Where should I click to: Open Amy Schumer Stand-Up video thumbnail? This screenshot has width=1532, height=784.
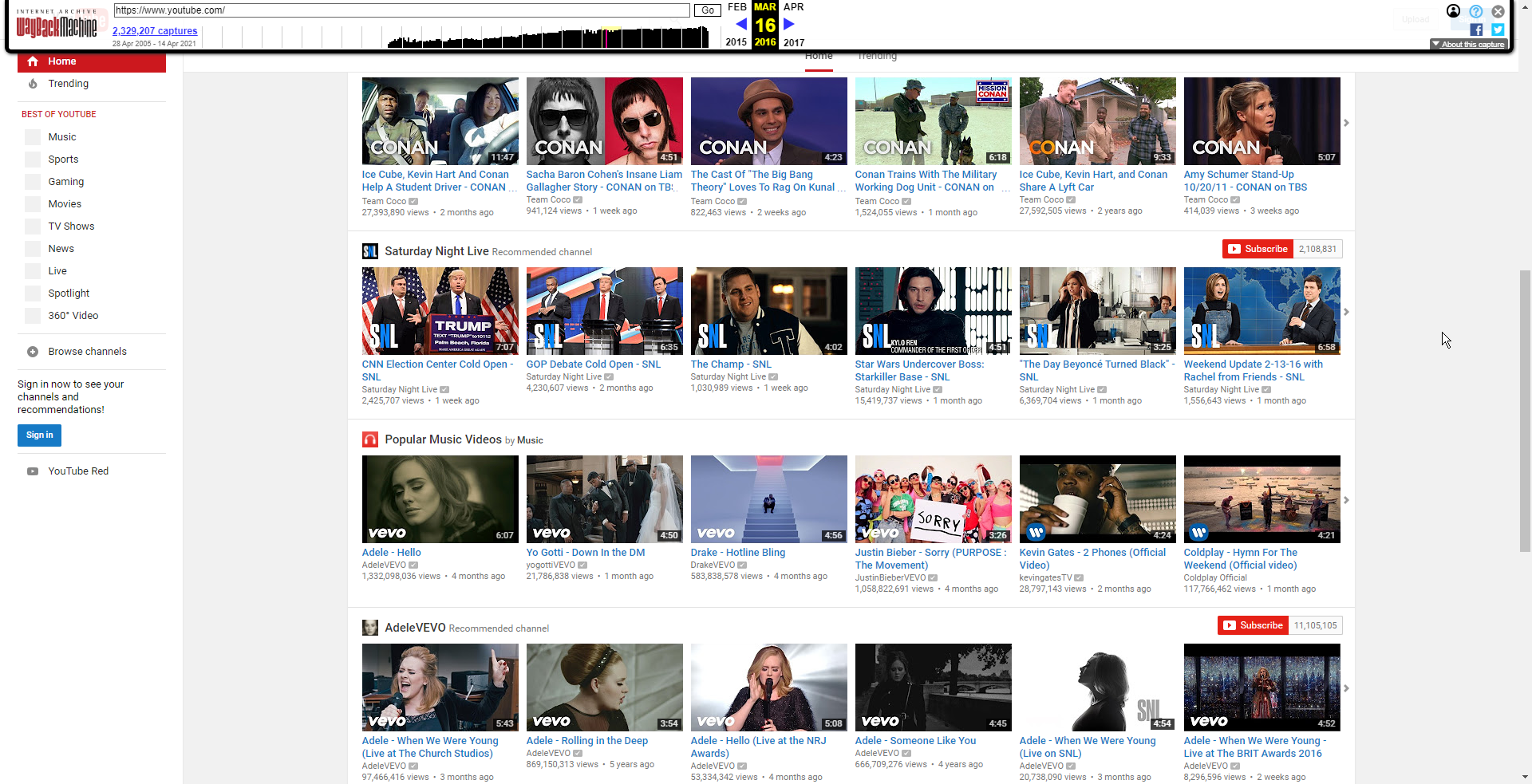pos(1262,121)
